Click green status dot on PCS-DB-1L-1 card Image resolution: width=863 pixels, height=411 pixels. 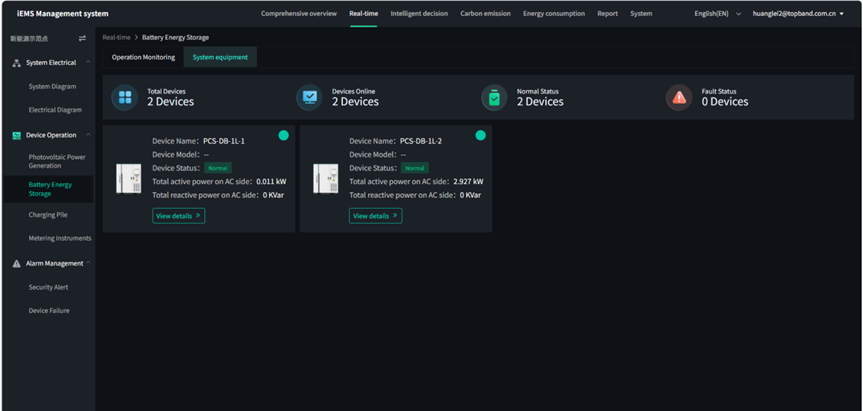[x=283, y=135]
